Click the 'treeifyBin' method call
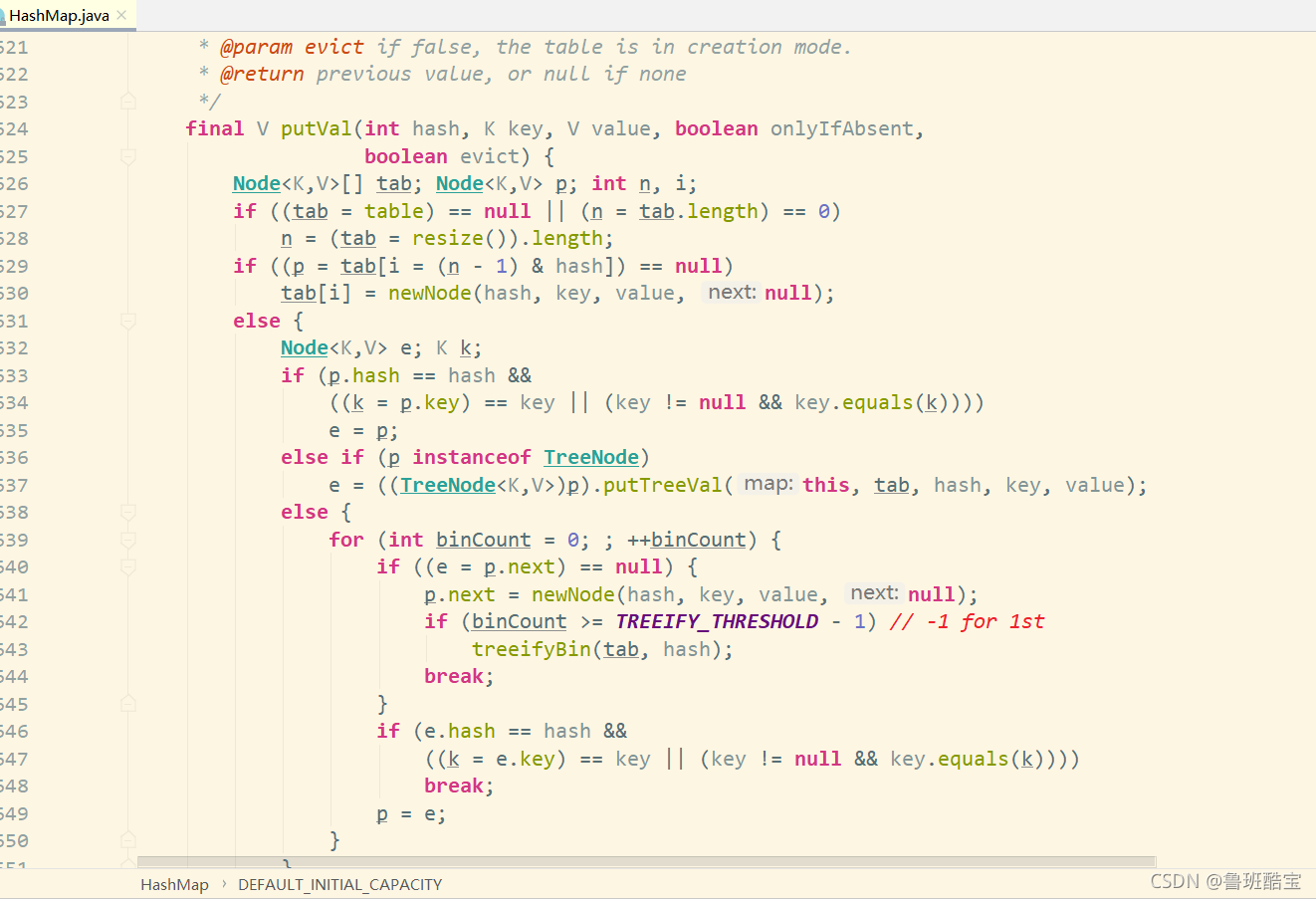This screenshot has width=1316, height=899. [x=532, y=649]
